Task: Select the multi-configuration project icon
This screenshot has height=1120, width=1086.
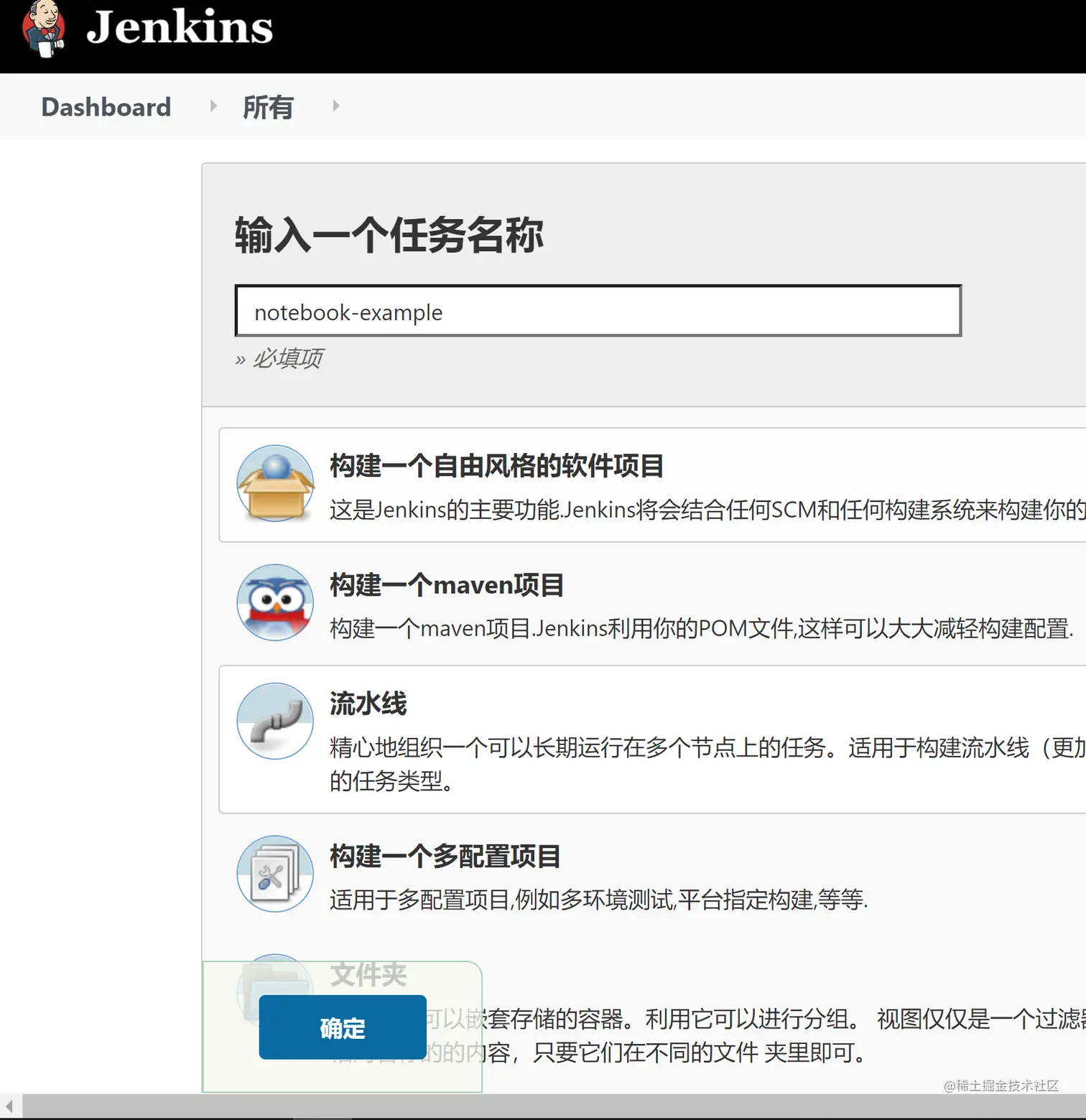Action: click(x=275, y=874)
